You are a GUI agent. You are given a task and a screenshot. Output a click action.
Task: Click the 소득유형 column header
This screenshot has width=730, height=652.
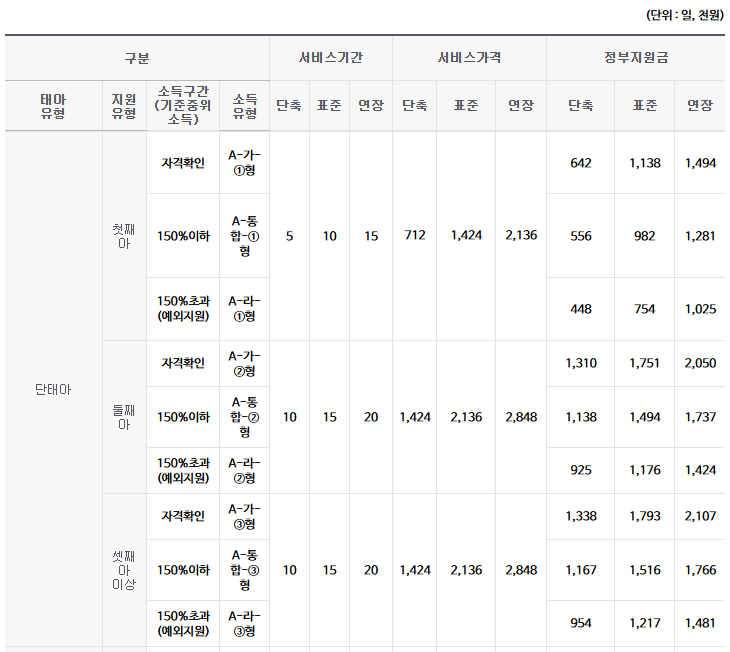click(x=244, y=106)
